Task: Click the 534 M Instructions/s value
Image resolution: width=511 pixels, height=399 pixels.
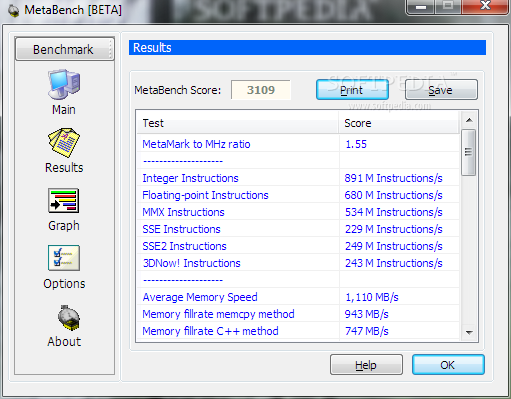Action: point(393,212)
